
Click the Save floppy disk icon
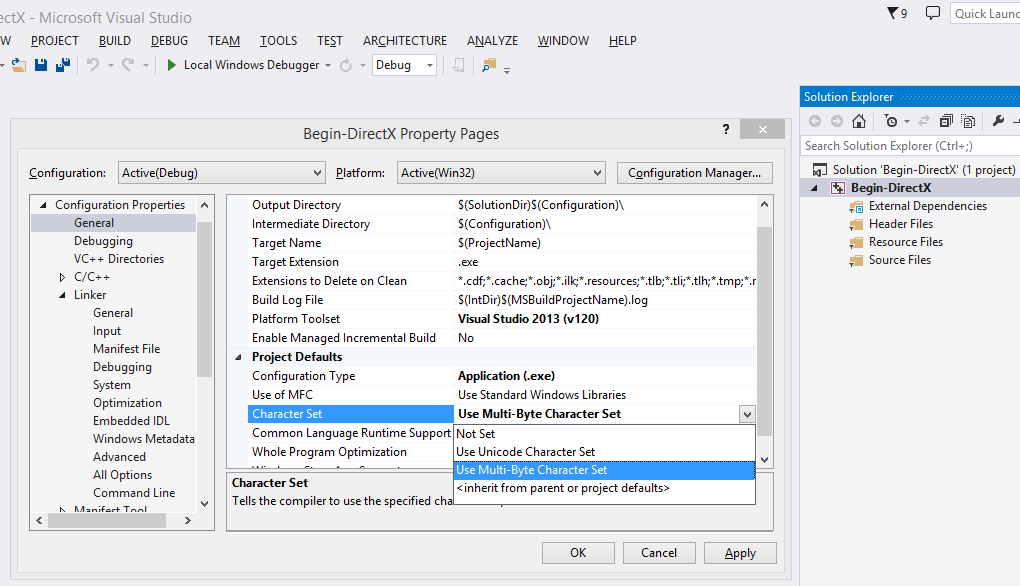tap(41, 65)
